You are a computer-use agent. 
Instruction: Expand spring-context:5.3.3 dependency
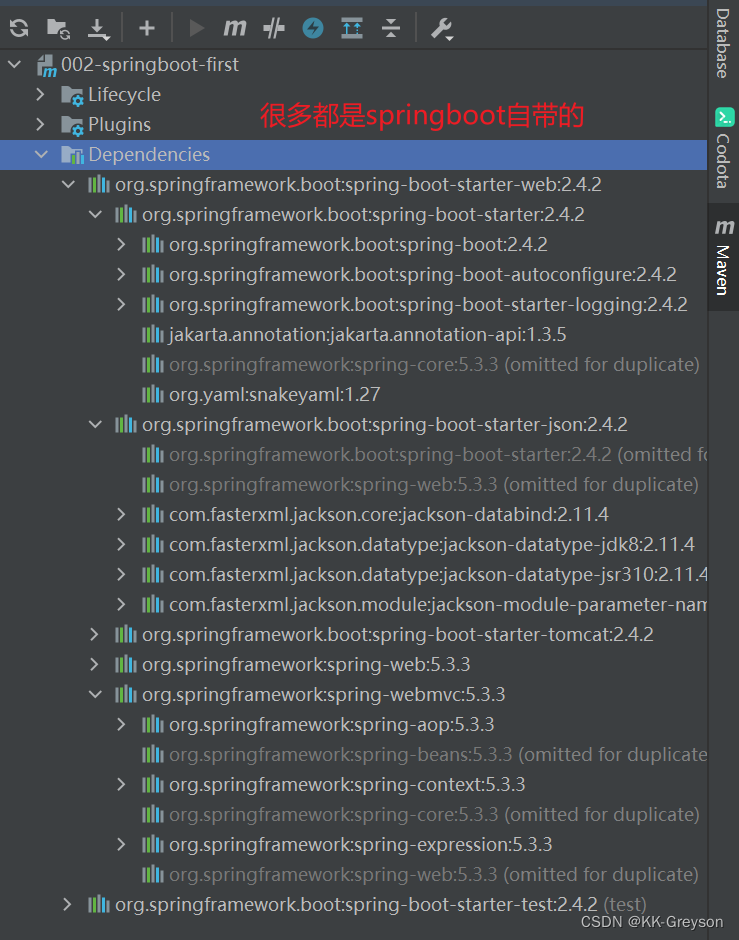122,784
